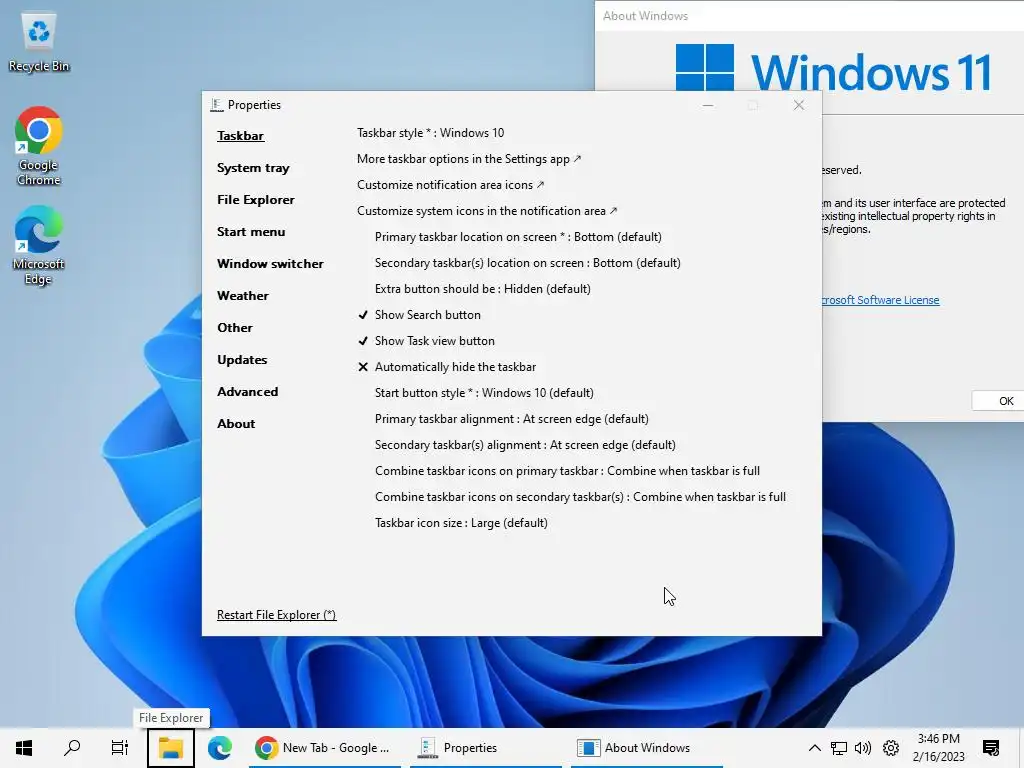The image size is (1024, 768).
Task: Open the About section
Action: 236,424
